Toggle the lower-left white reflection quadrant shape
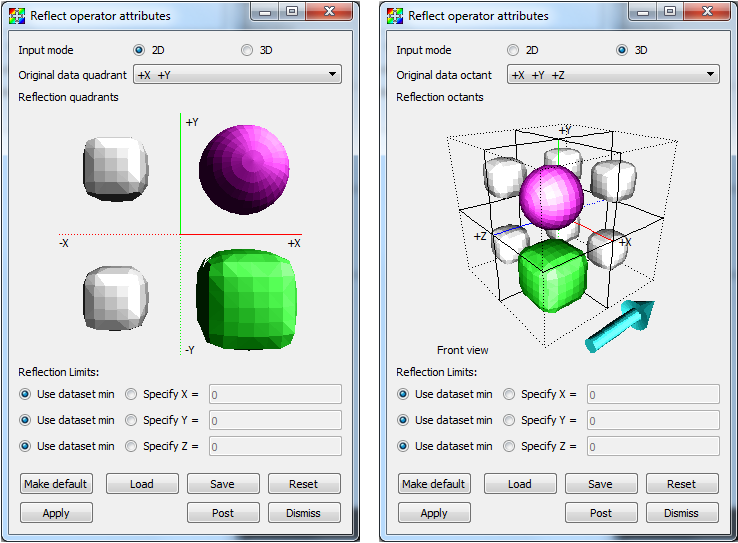738x543 pixels. pos(116,298)
